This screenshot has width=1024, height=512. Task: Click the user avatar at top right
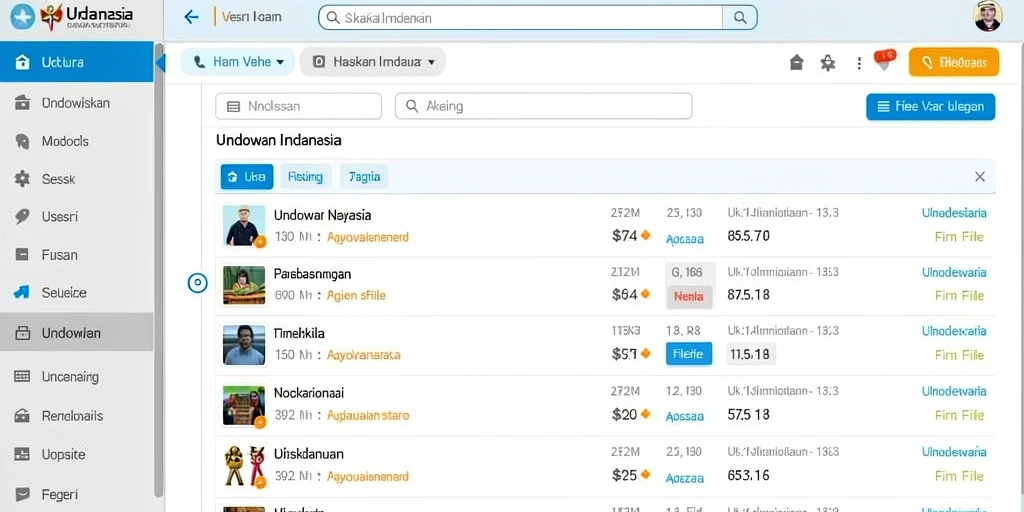pos(987,16)
